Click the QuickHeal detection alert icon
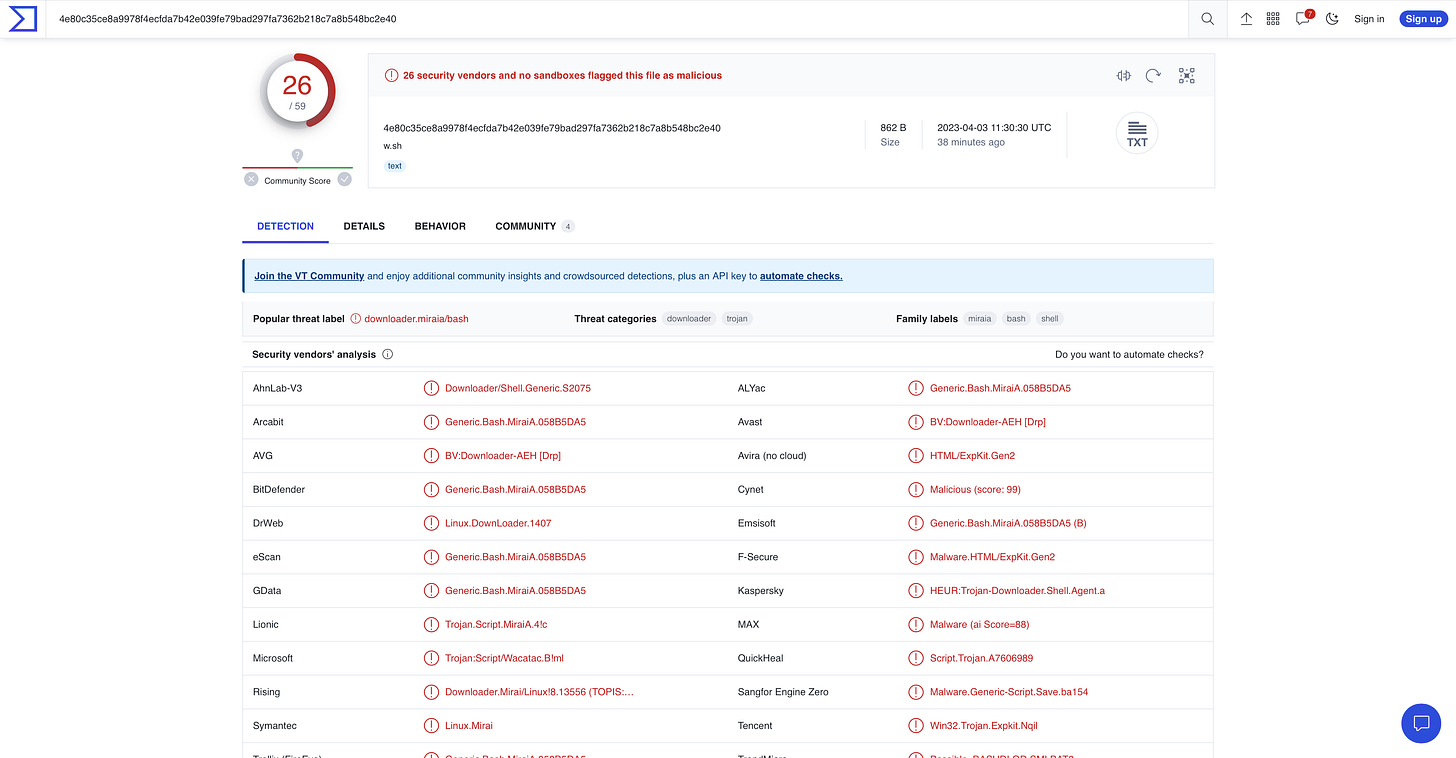This screenshot has width=1456, height=758. point(916,658)
